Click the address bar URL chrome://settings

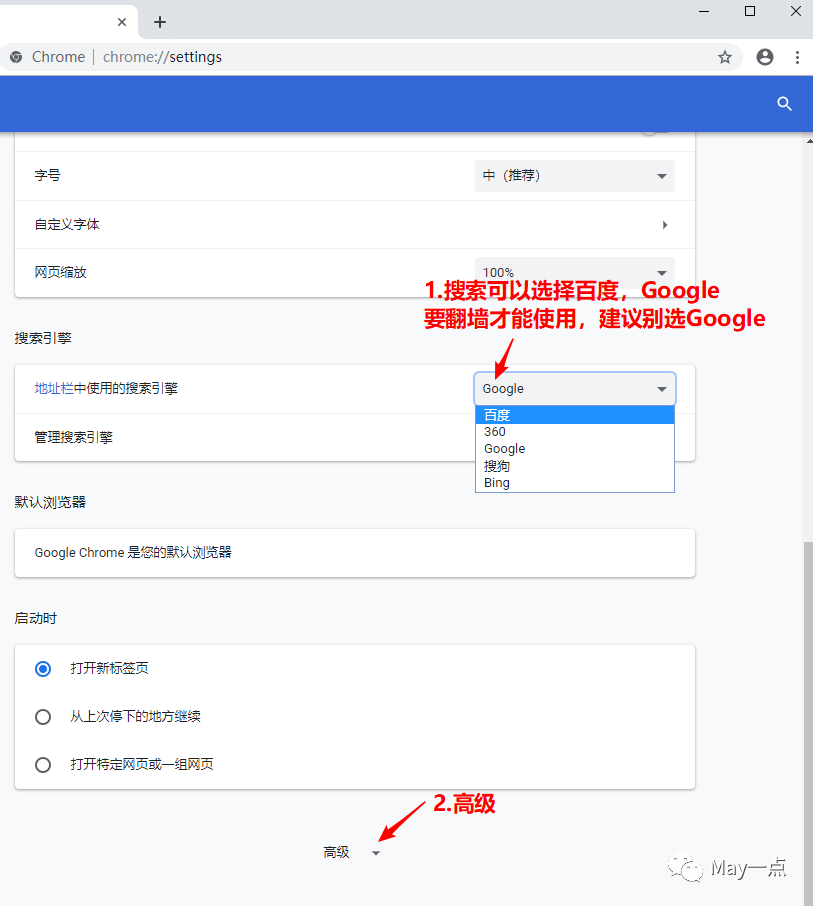(162, 57)
